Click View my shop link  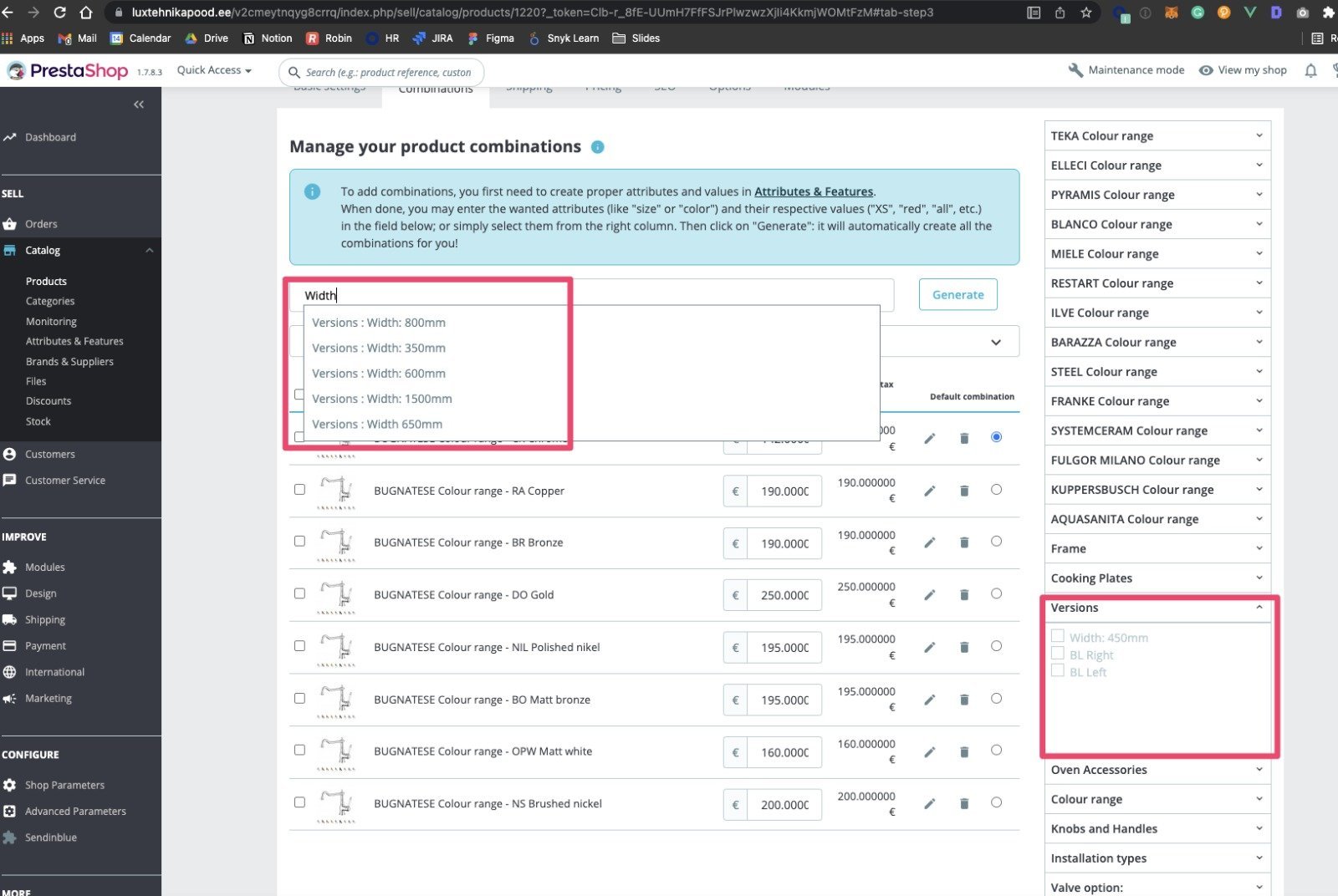click(1243, 70)
